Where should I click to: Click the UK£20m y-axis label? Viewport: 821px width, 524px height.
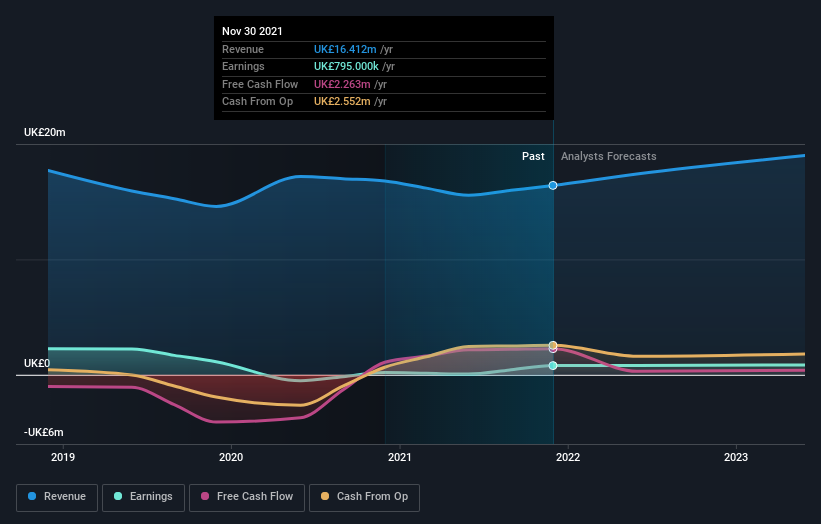tap(45, 132)
